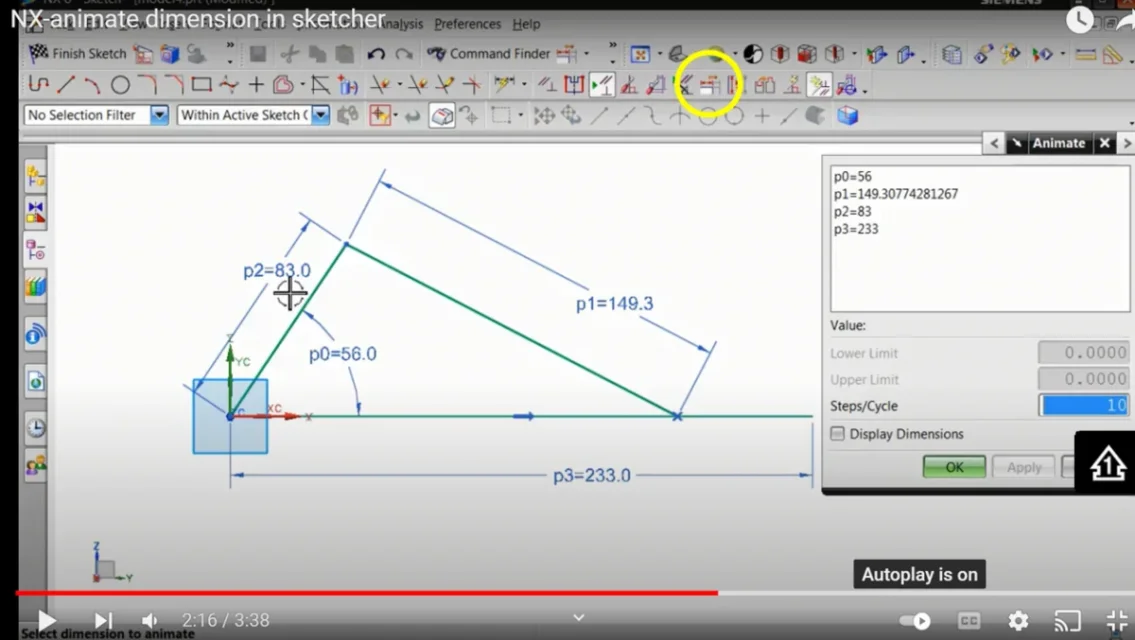Click the Undo arrow icon
1135x640 pixels.
376,54
